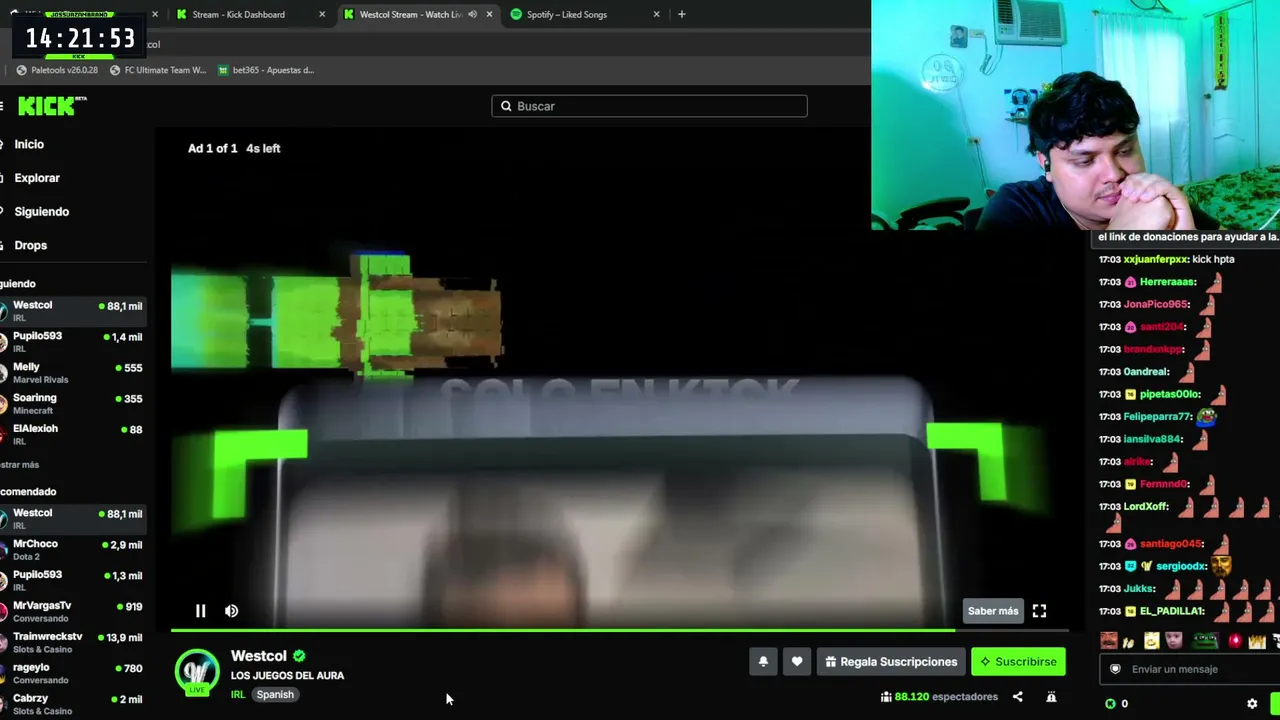
Task: Click the search magnifier icon
Action: coord(506,106)
